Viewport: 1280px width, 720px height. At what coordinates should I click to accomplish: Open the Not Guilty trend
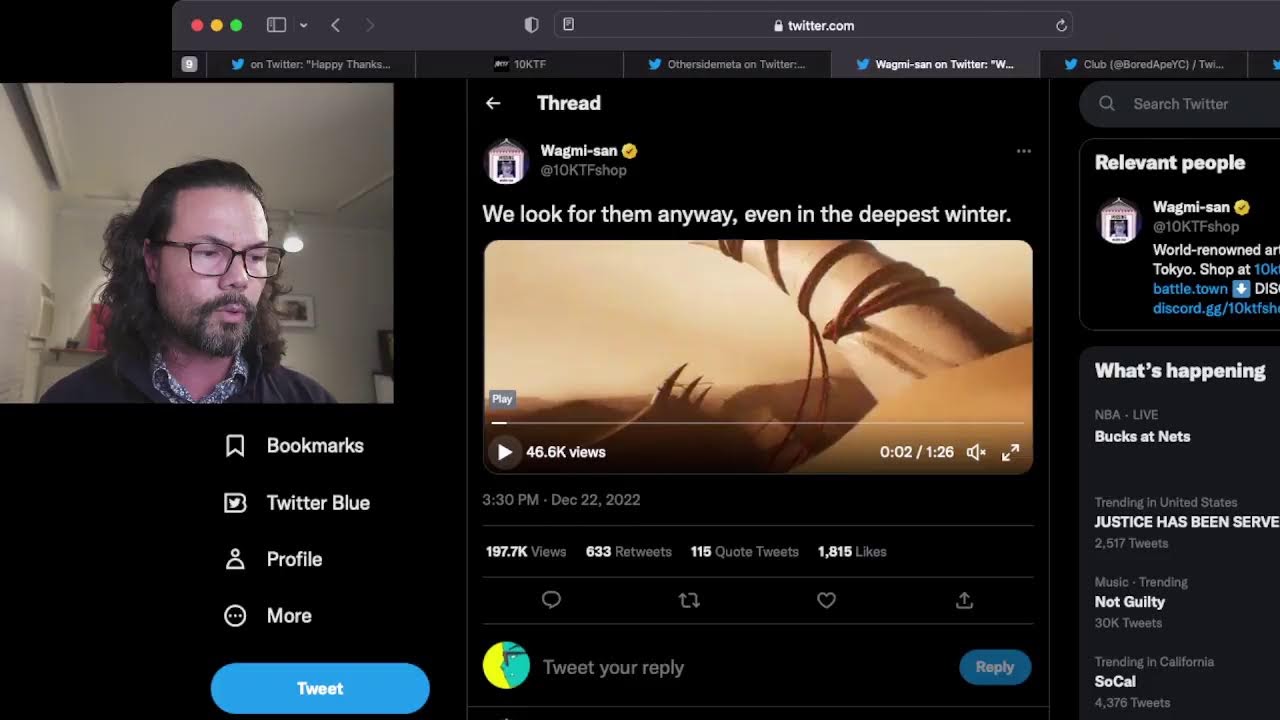pos(1130,602)
